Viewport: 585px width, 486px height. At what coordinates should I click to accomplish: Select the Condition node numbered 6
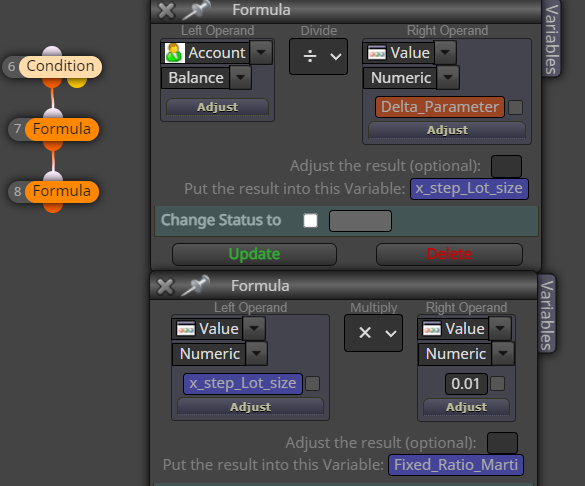[x=60, y=66]
